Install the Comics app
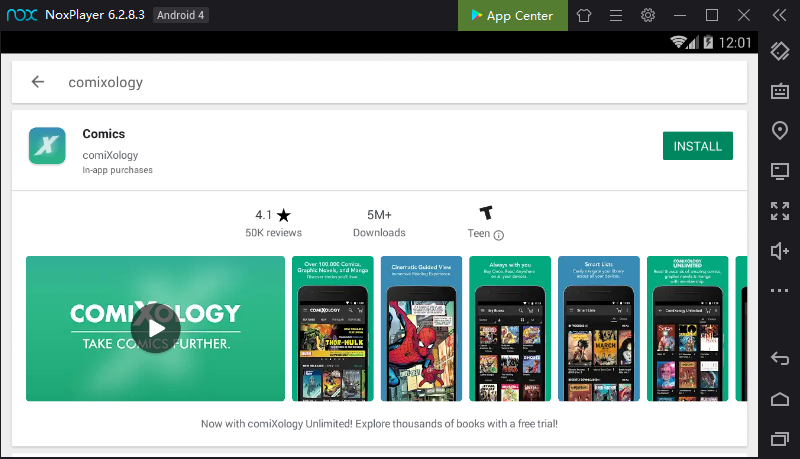The width and height of the screenshot is (800, 459). 697,146
